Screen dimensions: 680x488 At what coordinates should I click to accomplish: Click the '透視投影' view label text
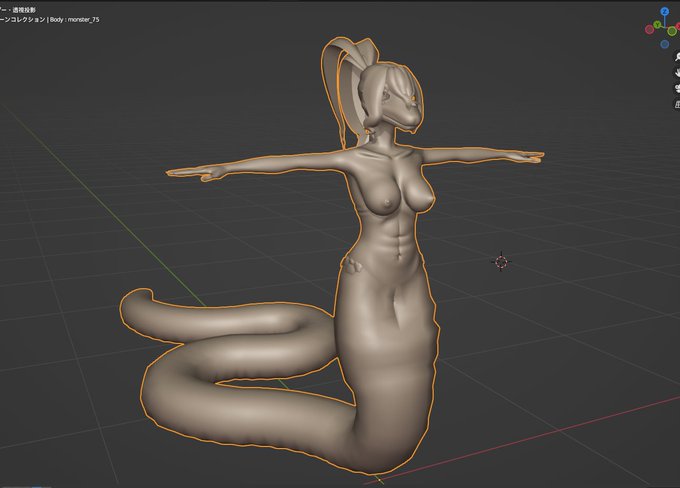click(x=24, y=10)
